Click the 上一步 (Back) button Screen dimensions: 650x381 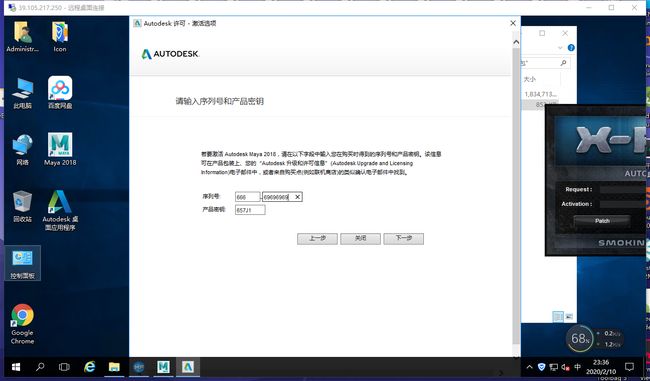click(x=317, y=238)
